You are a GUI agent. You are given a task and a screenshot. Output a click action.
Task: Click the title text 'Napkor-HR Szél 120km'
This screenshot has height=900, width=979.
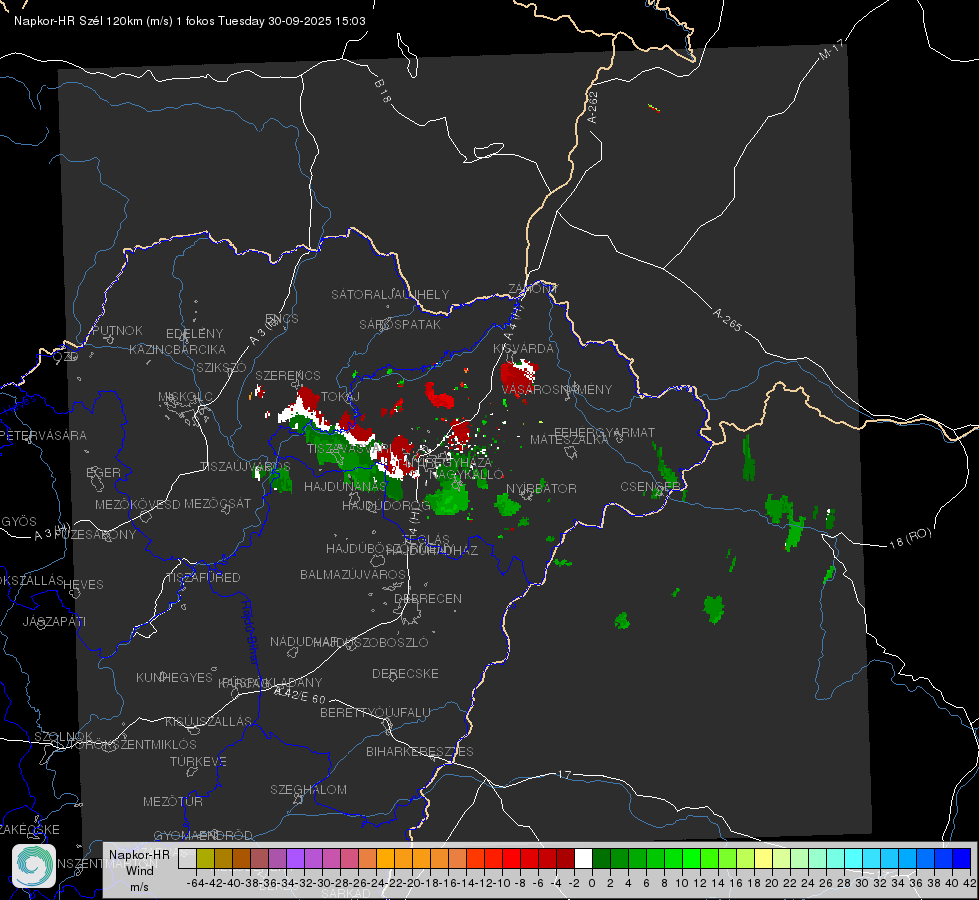tap(79, 21)
